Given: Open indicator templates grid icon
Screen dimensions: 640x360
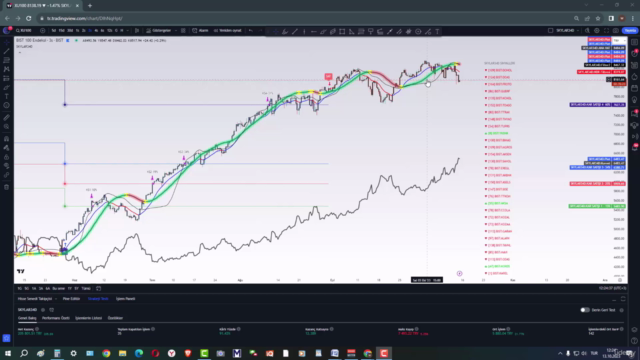Looking at the screenshot, I should pyautogui.click(x=183, y=31).
